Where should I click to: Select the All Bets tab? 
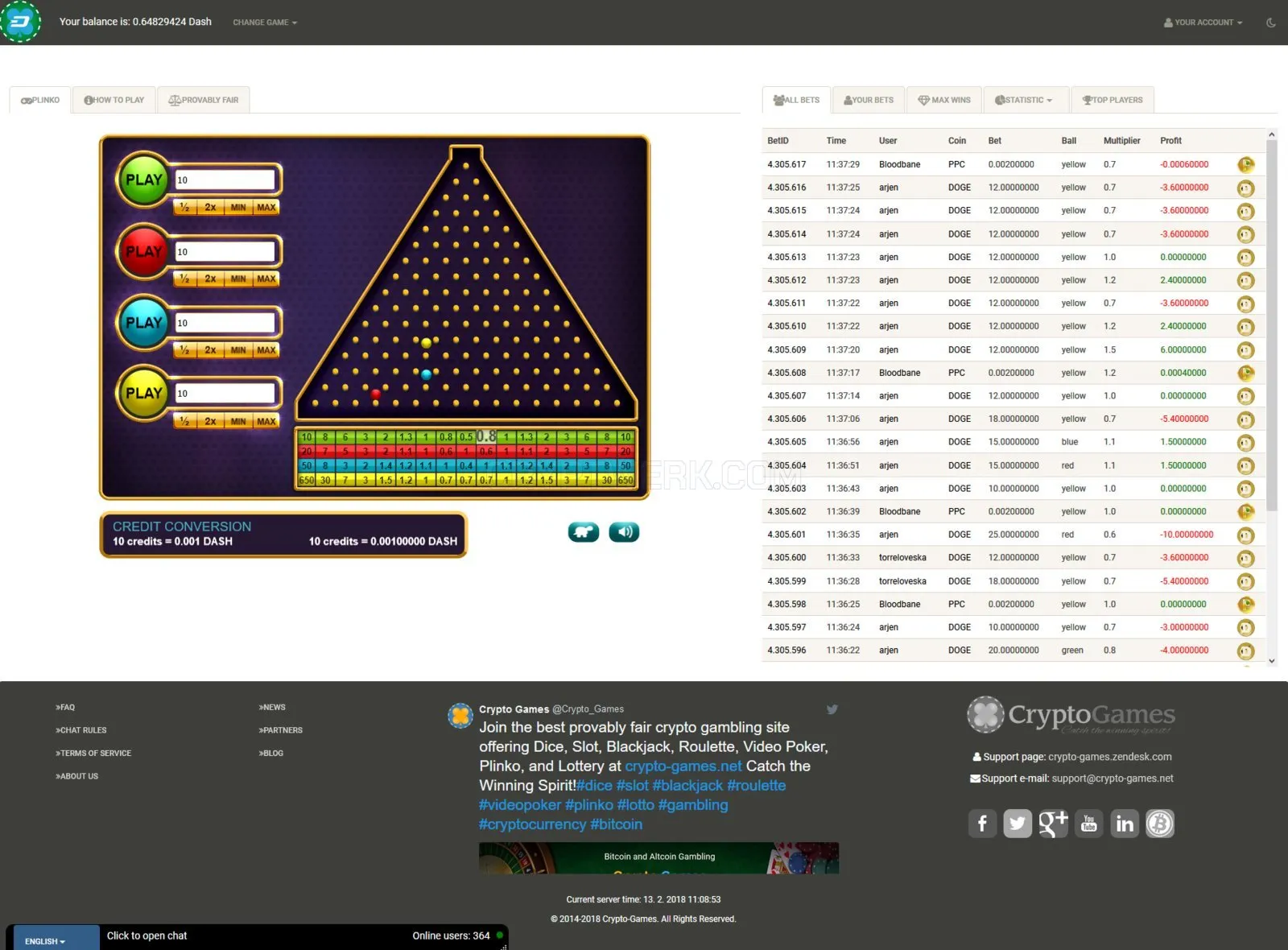tap(796, 100)
